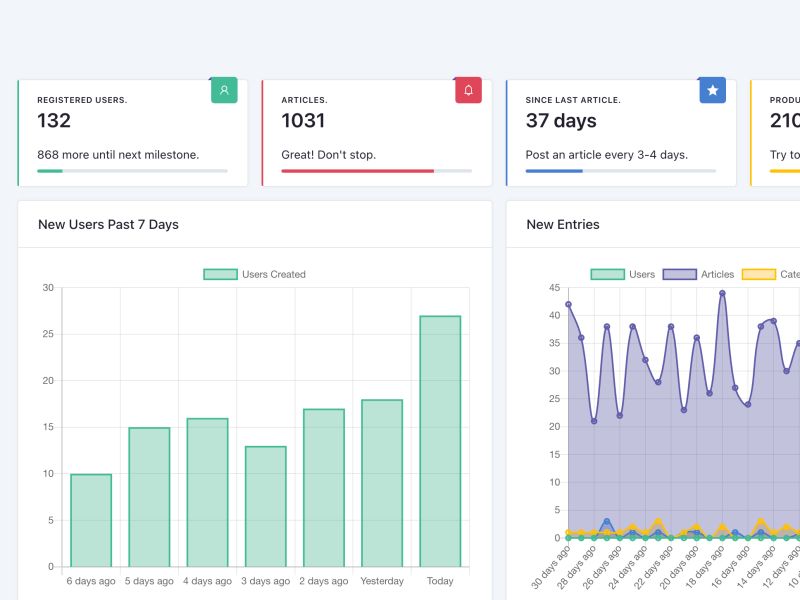This screenshot has height=600, width=800.
Task: Click the first Articles point at 30 days ago
Action: 568,304
